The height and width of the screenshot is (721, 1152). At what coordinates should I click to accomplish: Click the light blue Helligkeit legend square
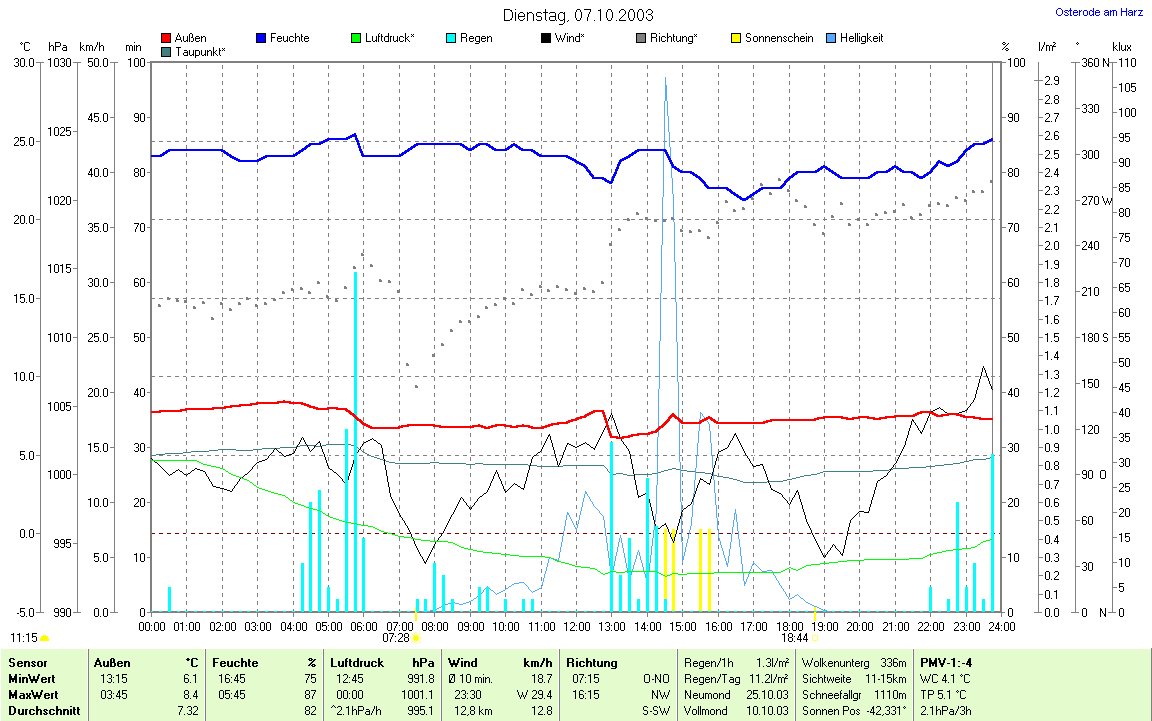coord(830,38)
